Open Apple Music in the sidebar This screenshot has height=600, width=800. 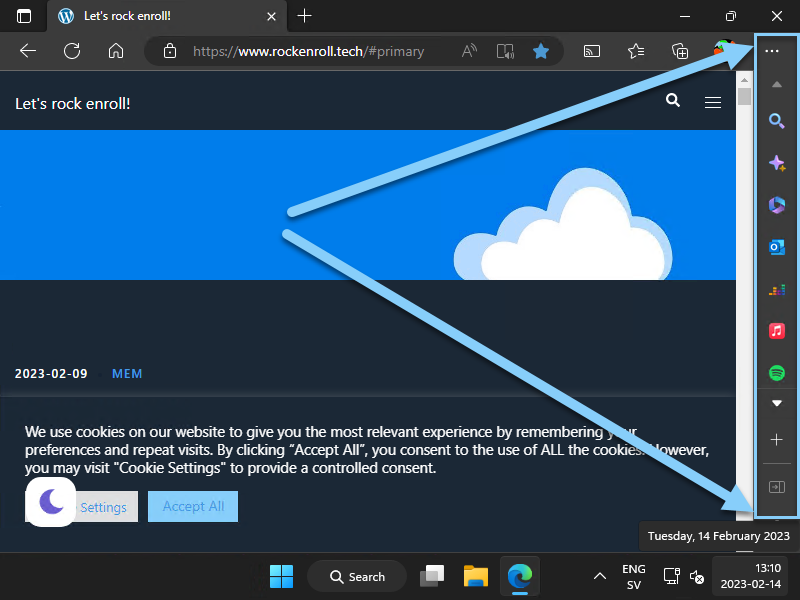[x=777, y=331]
